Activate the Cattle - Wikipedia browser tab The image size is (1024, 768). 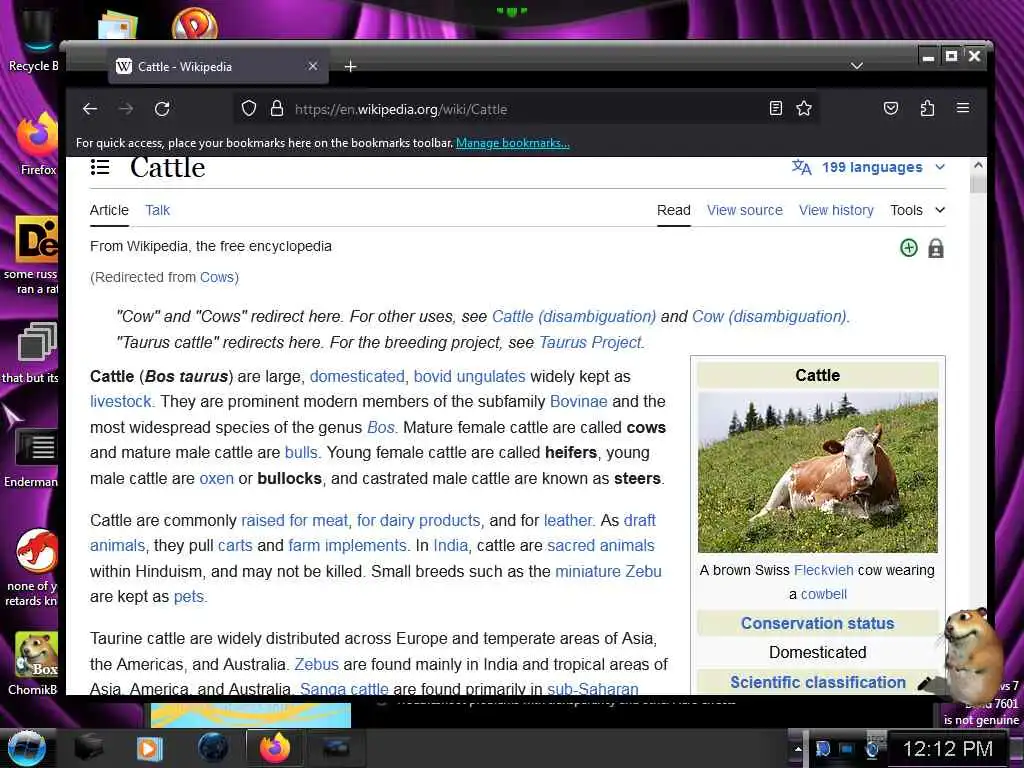coord(218,66)
